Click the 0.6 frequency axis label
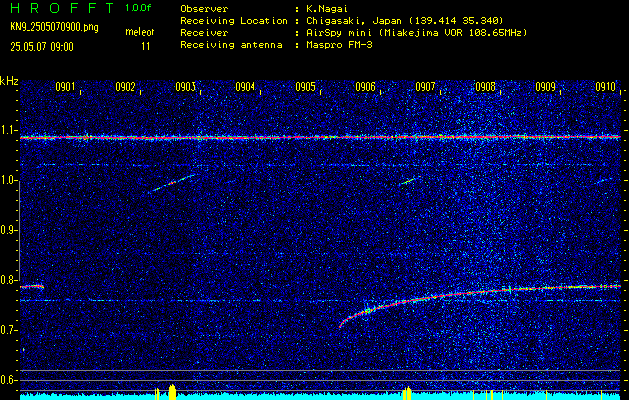The height and width of the screenshot is (400, 629). coord(8,380)
